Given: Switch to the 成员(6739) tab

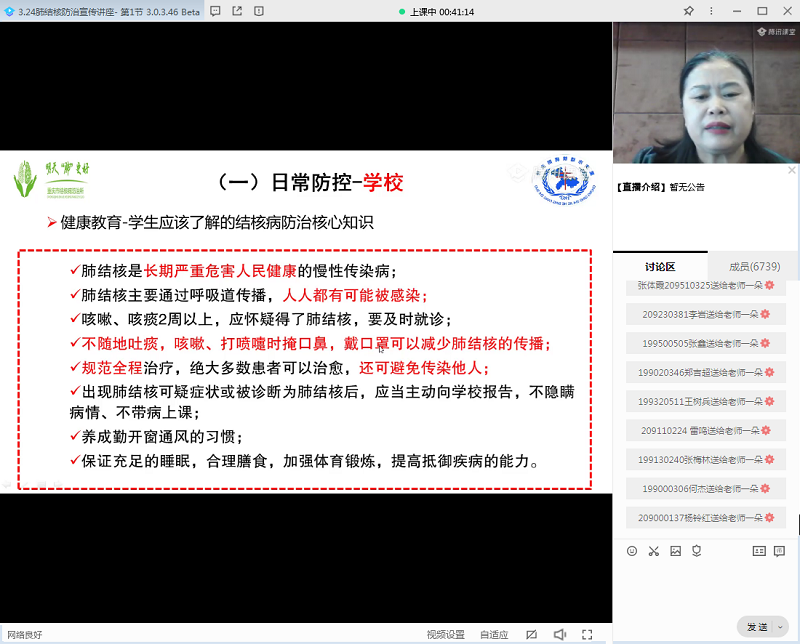Looking at the screenshot, I should point(754,267).
